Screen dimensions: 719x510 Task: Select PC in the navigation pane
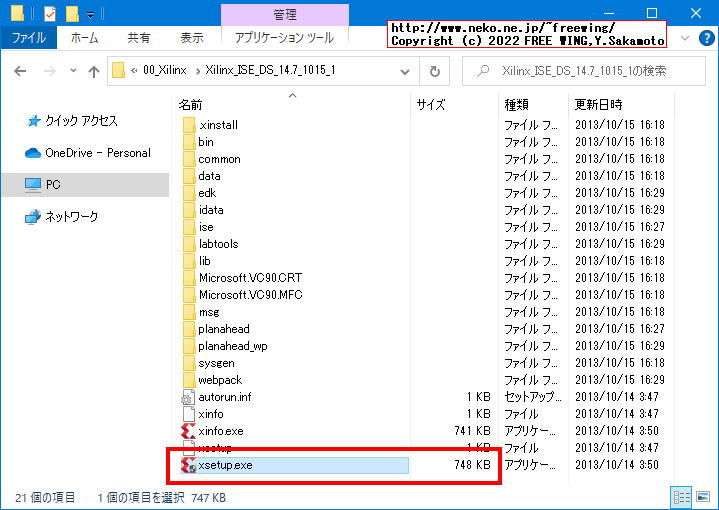click(85, 185)
